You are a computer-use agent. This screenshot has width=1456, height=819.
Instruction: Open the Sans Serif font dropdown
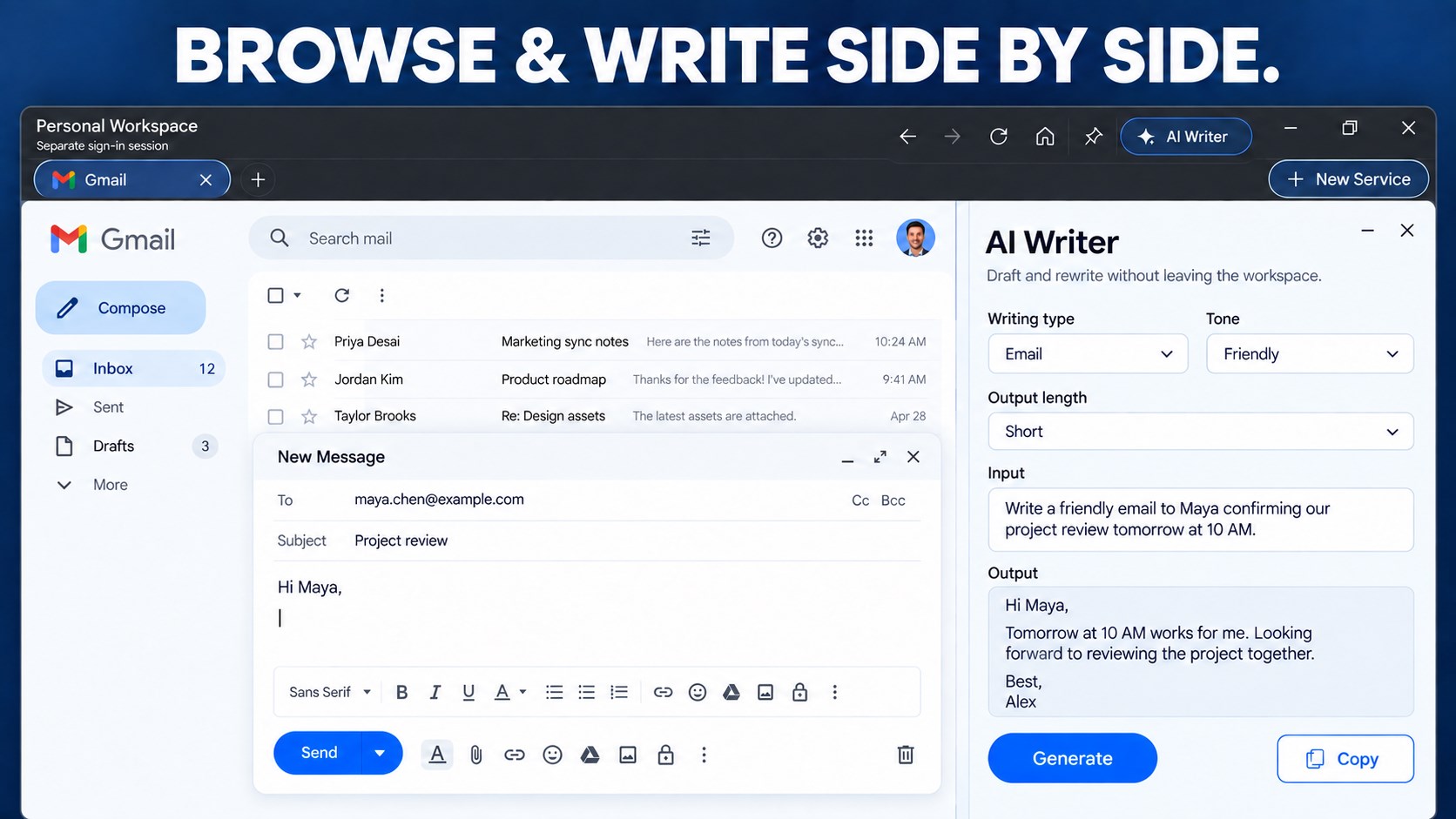[330, 692]
